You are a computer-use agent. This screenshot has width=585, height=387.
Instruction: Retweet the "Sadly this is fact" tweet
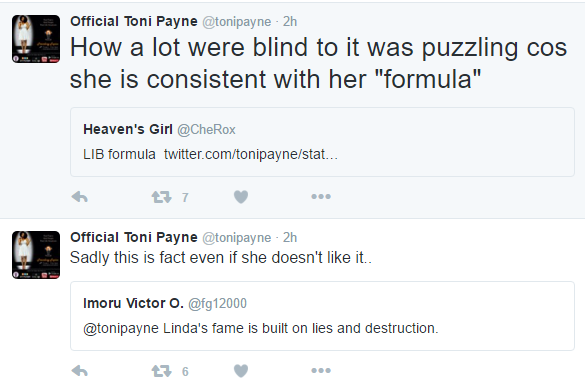(162, 371)
